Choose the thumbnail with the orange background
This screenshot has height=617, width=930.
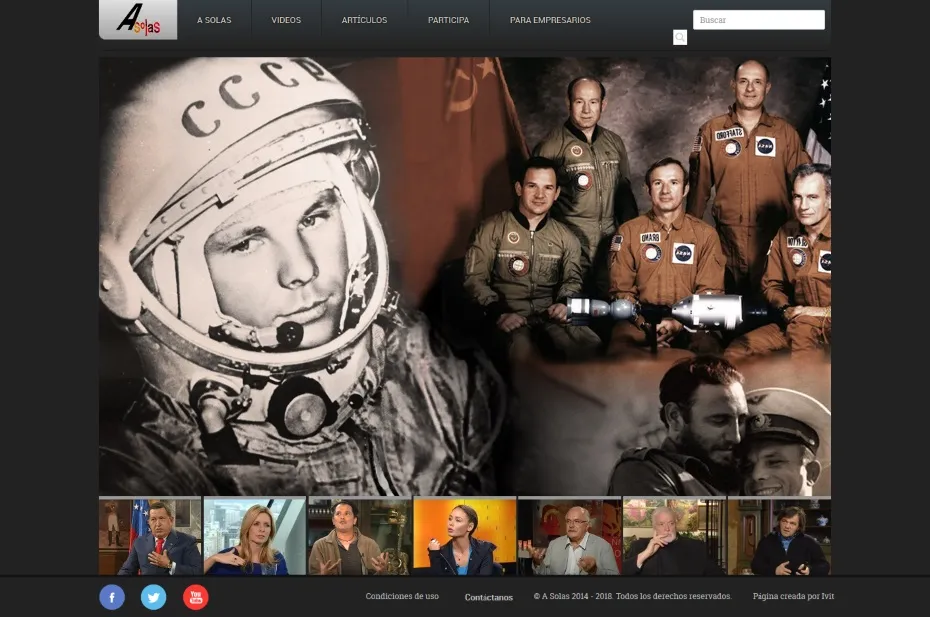tap(464, 537)
